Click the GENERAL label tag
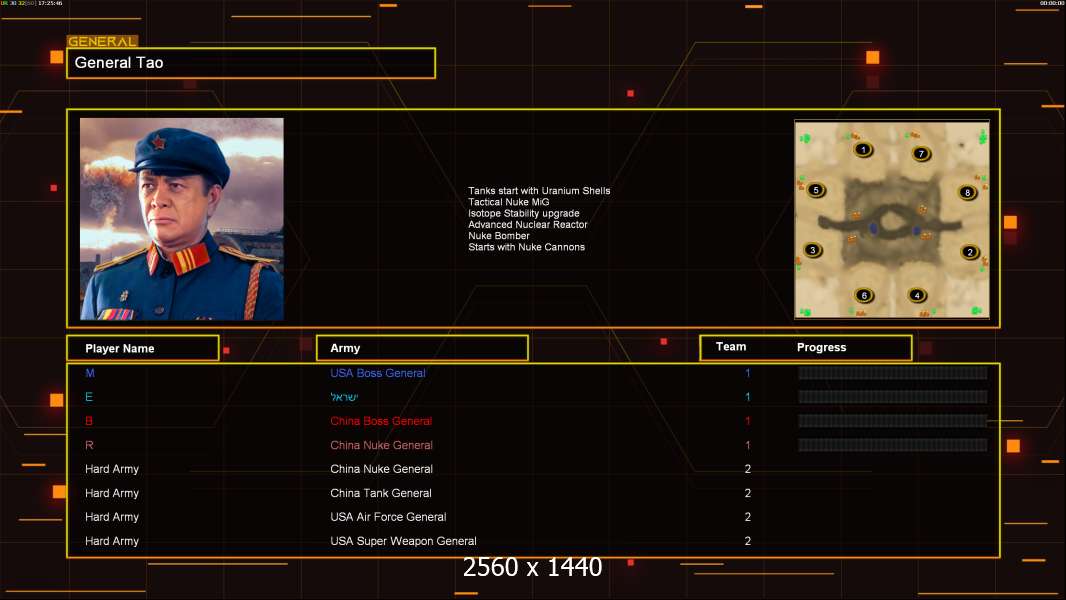The image size is (1066, 600). [x=102, y=41]
